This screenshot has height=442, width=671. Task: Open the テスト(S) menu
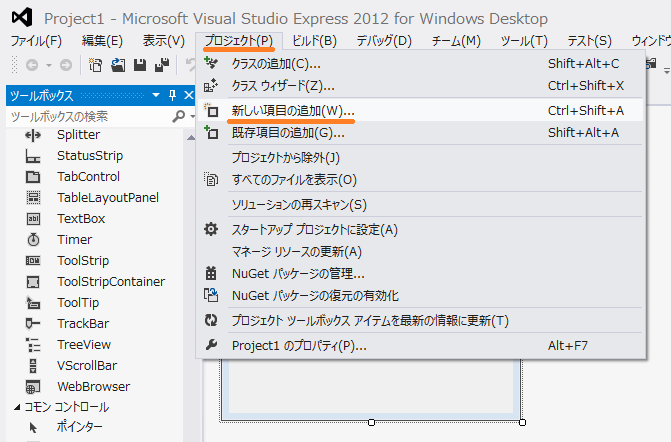[589, 41]
